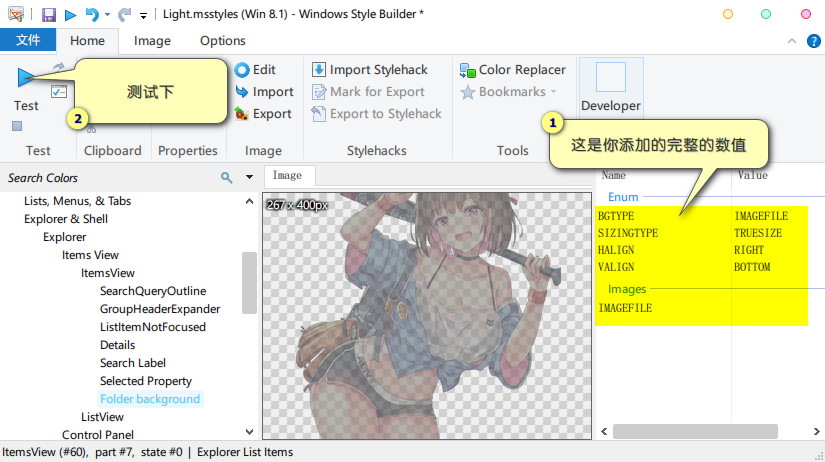Click the SIZINGTYPE property row
825x462 pixels.
(701, 233)
